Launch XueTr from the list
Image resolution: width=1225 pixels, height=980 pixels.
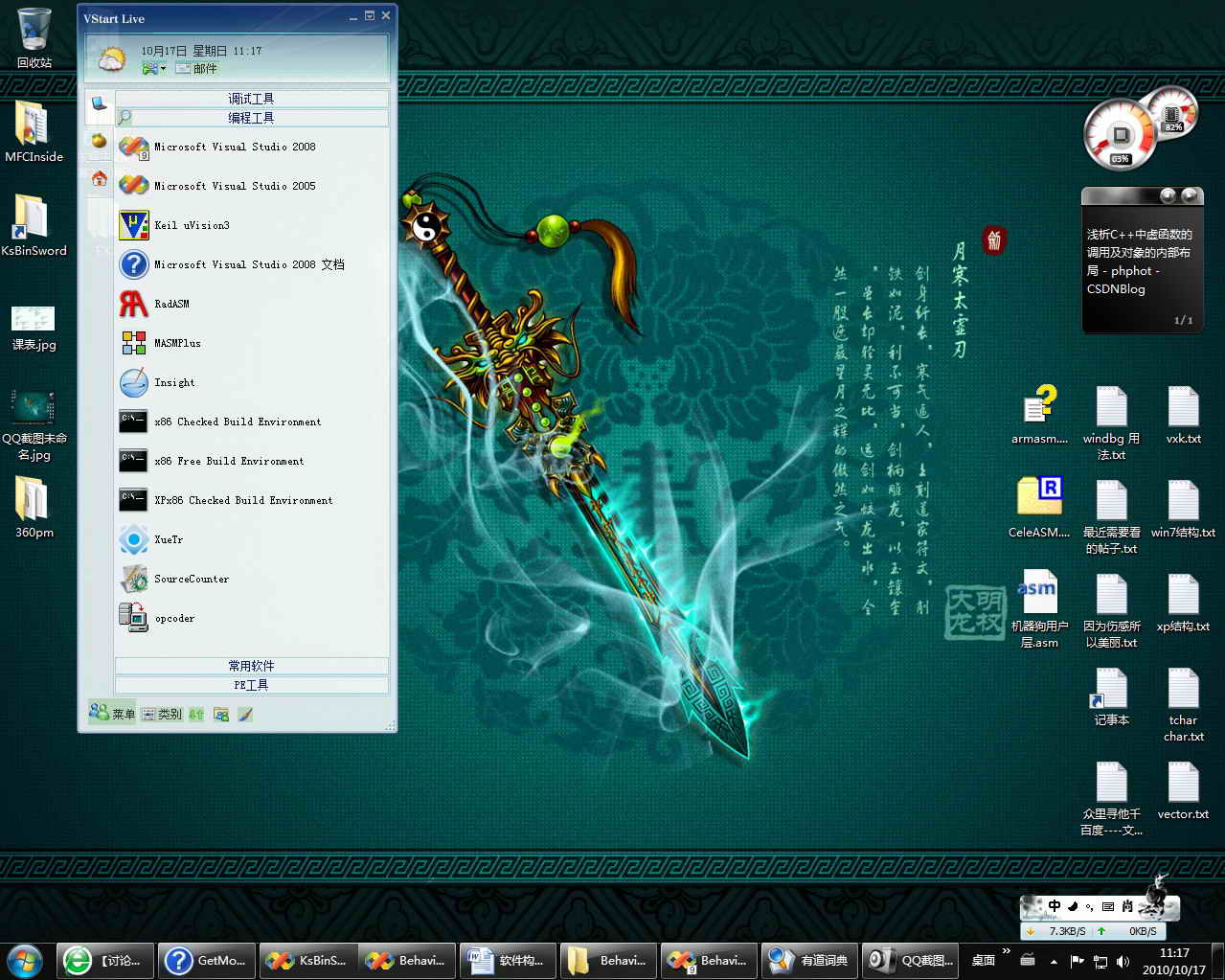coord(253,540)
